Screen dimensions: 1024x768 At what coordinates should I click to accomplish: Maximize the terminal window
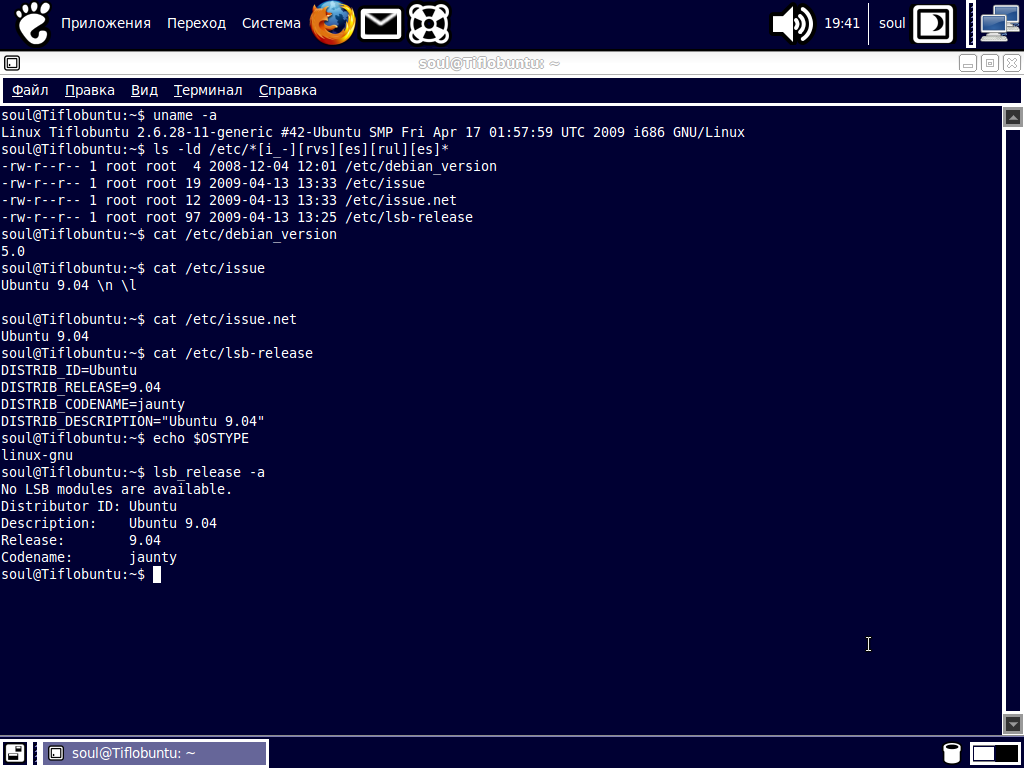pos(990,63)
